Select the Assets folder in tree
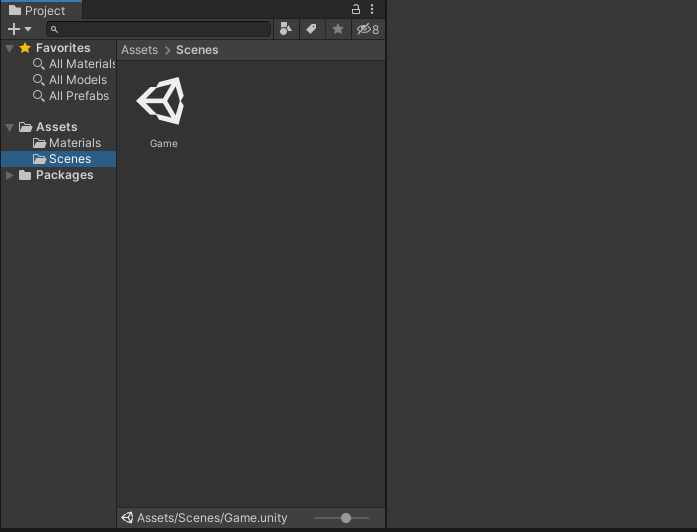 pos(56,127)
